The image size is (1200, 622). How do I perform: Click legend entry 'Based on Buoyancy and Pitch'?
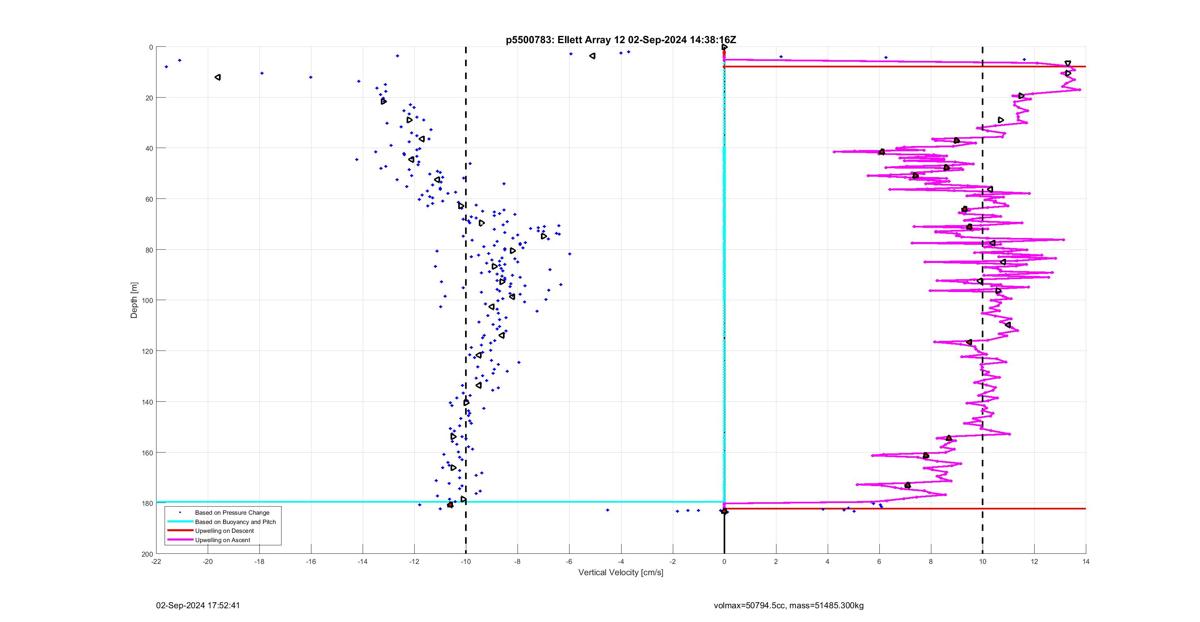pyautogui.click(x=236, y=522)
